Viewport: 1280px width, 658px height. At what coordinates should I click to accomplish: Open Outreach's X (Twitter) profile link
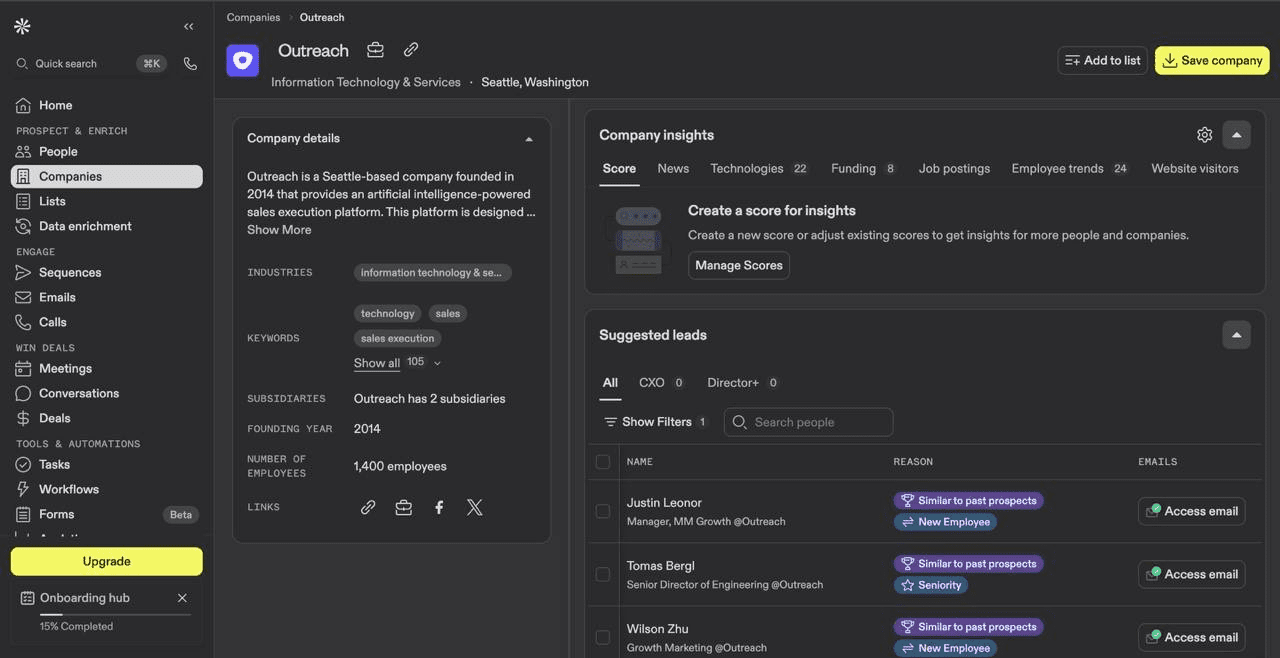[x=475, y=508]
